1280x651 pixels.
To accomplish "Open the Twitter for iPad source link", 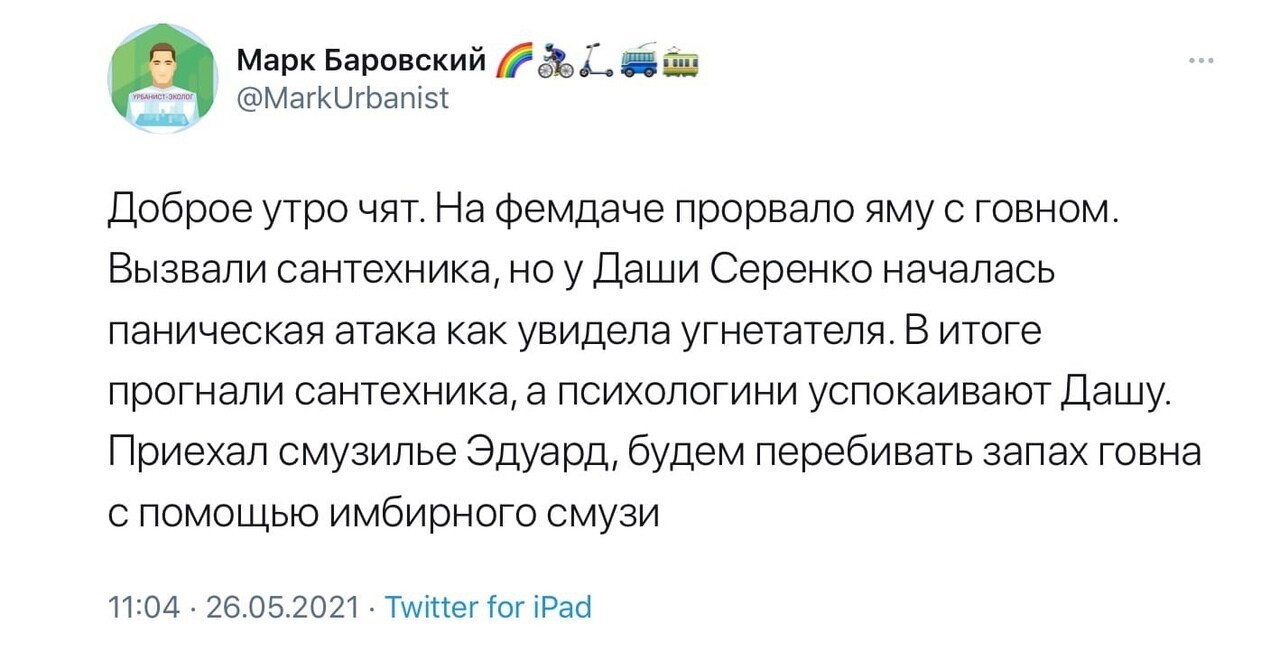I will [488, 606].
